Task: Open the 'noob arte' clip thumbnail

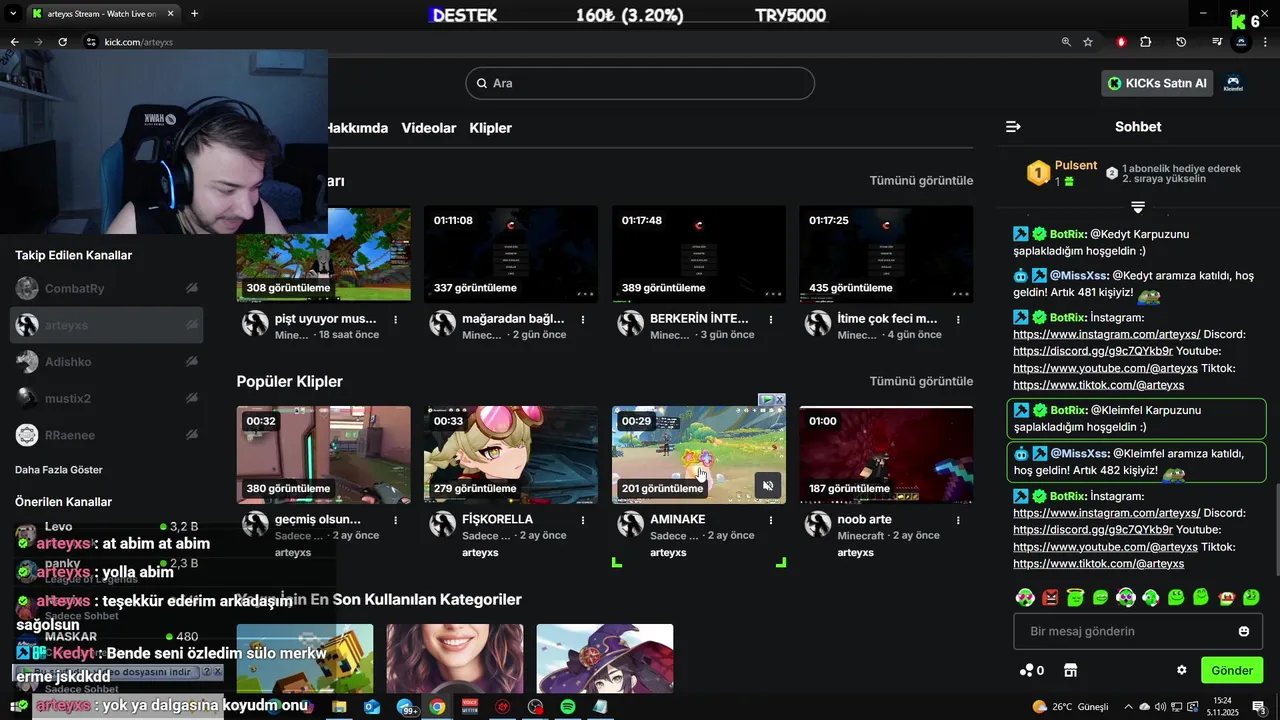Action: [886, 454]
